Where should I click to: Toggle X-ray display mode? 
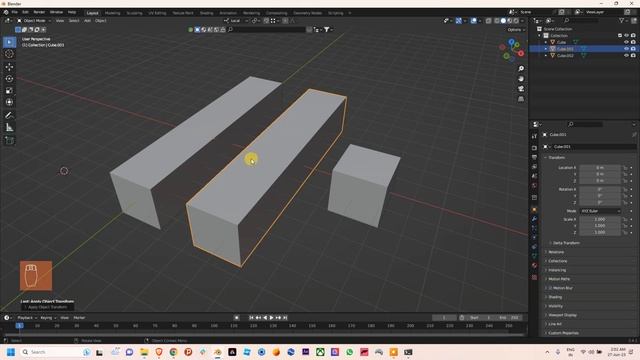(x=489, y=21)
